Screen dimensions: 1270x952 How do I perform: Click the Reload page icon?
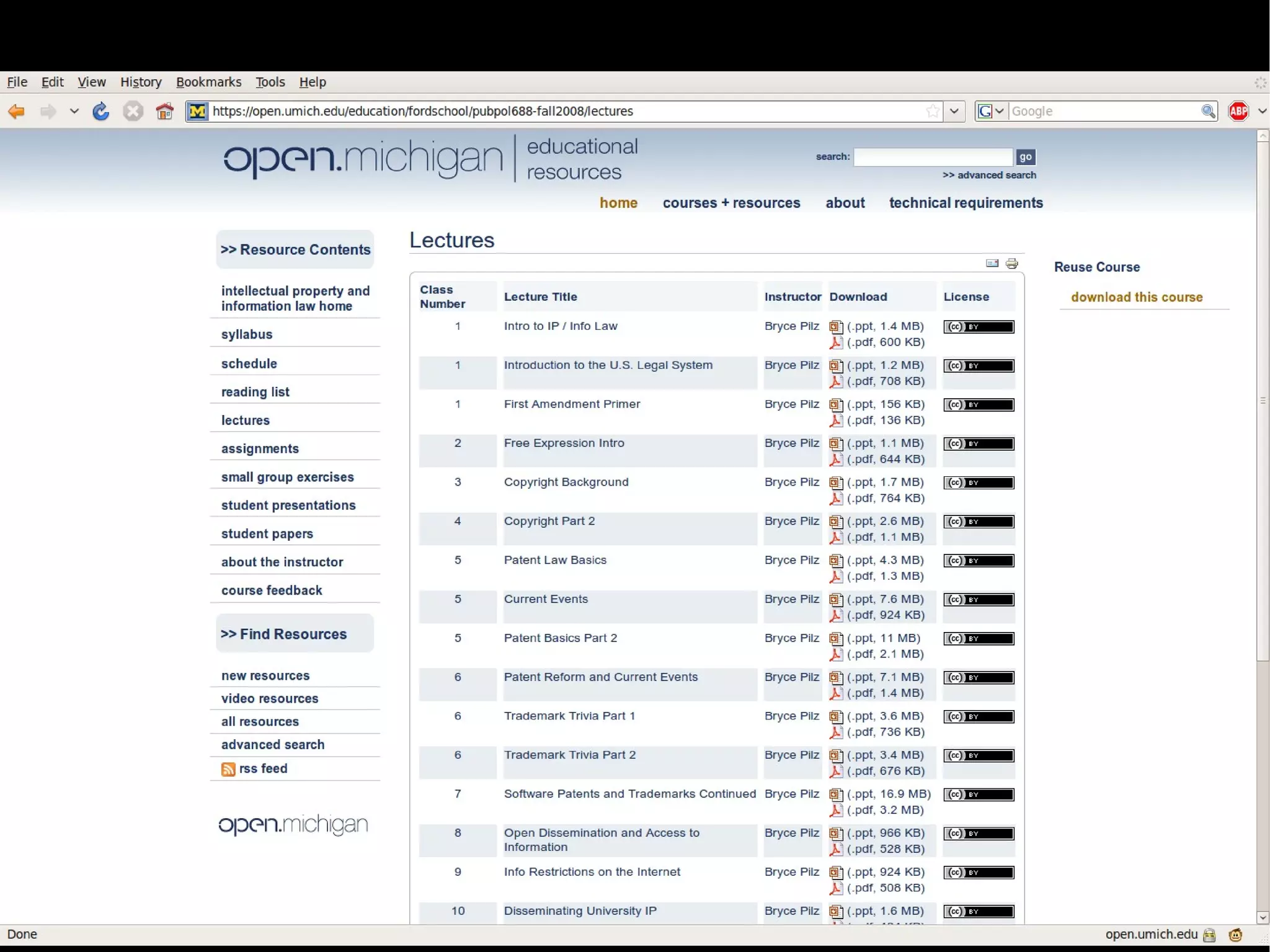[x=100, y=112]
